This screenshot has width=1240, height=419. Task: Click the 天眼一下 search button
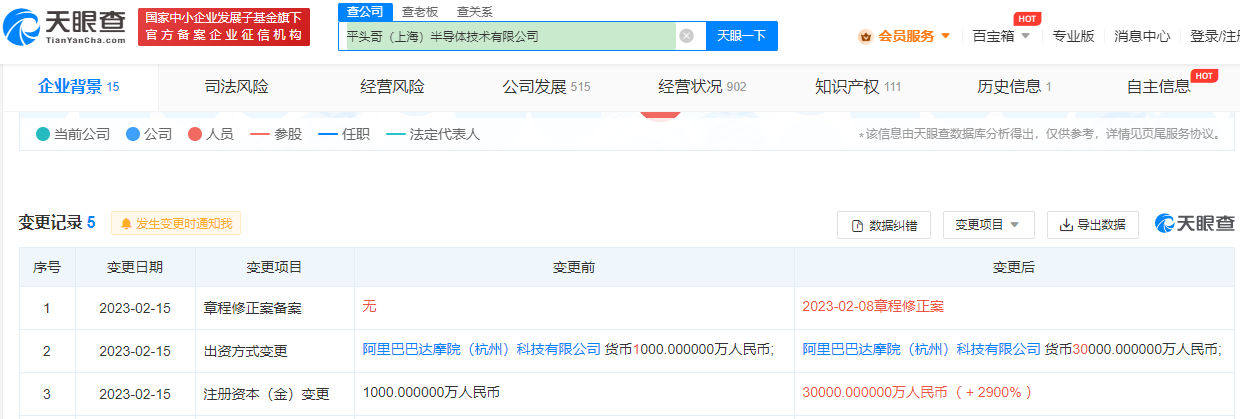tap(741, 36)
